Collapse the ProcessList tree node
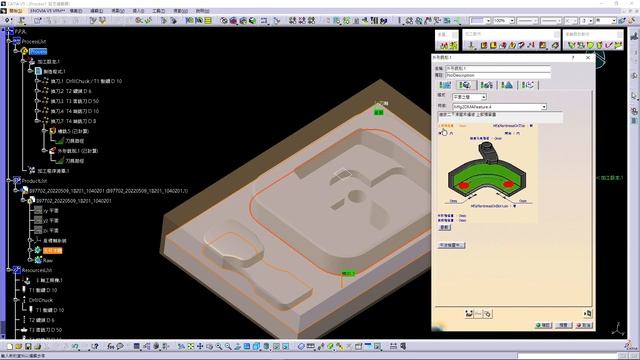The width and height of the screenshot is (640, 360). coord(9,42)
